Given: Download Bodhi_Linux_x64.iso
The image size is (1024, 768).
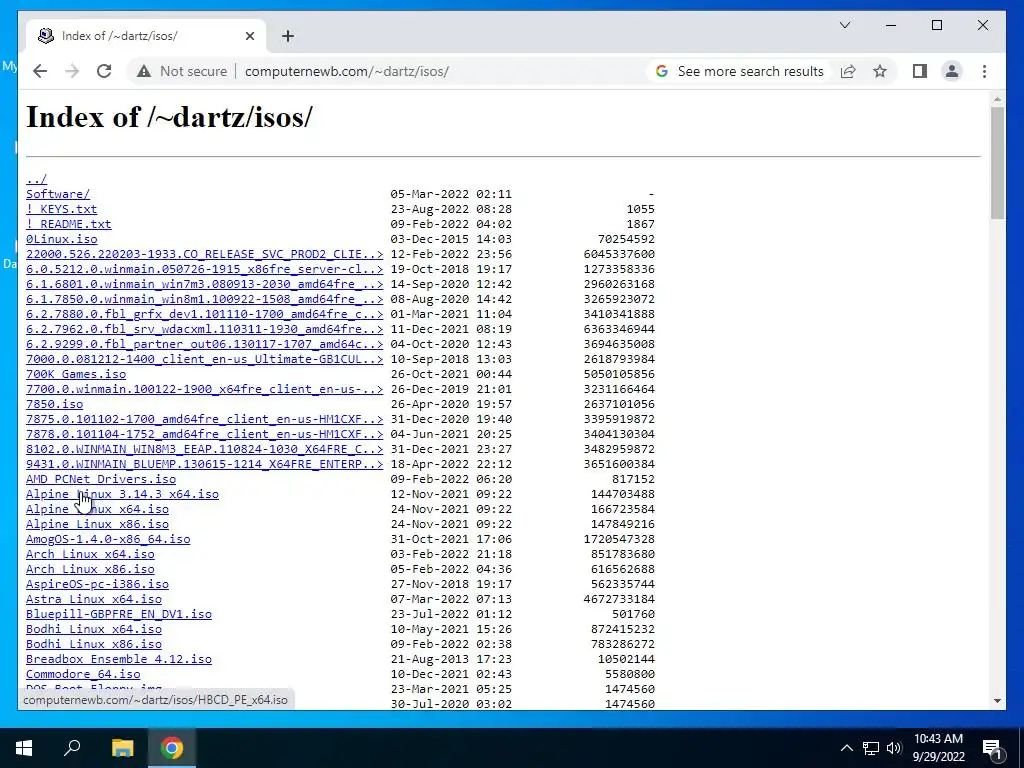Looking at the screenshot, I should [x=93, y=630].
